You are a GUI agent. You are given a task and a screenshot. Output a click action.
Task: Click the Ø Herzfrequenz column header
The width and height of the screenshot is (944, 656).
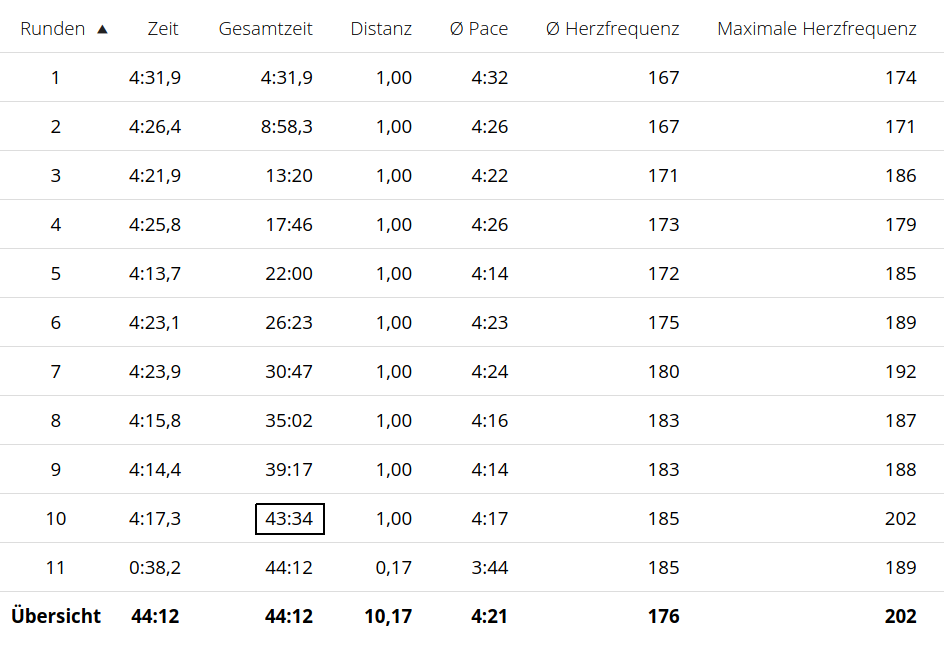tap(612, 29)
